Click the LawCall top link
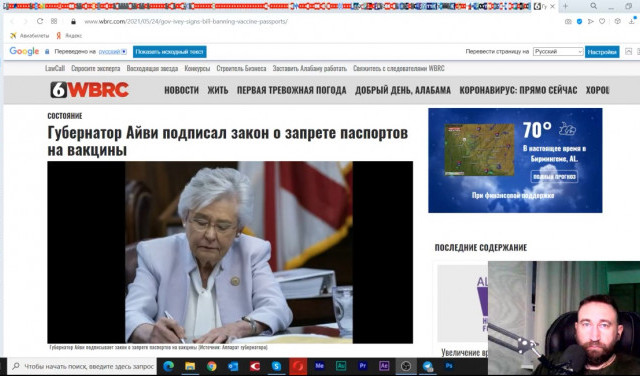The height and width of the screenshot is (376, 640). [x=55, y=69]
